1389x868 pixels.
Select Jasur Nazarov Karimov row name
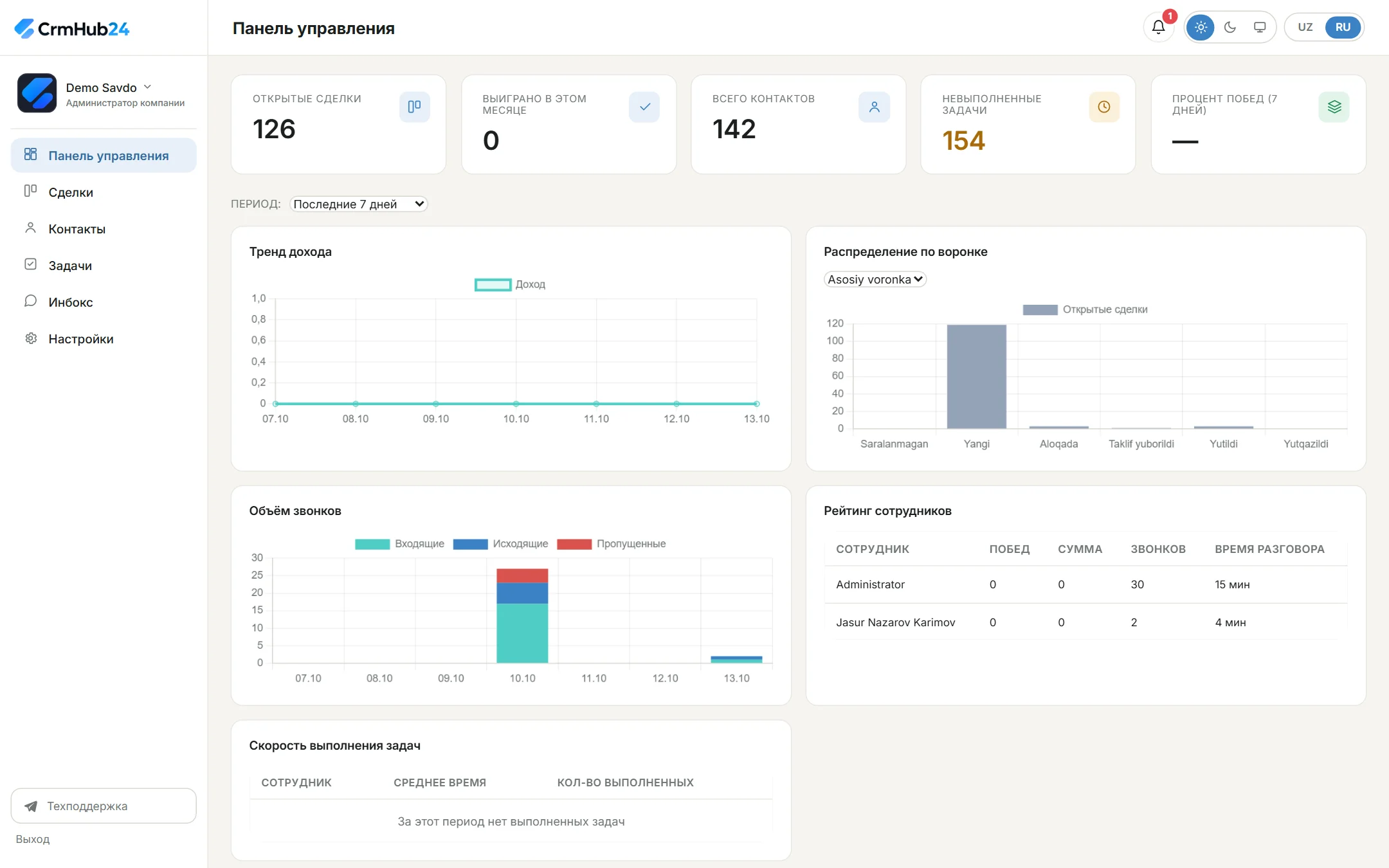coord(895,622)
